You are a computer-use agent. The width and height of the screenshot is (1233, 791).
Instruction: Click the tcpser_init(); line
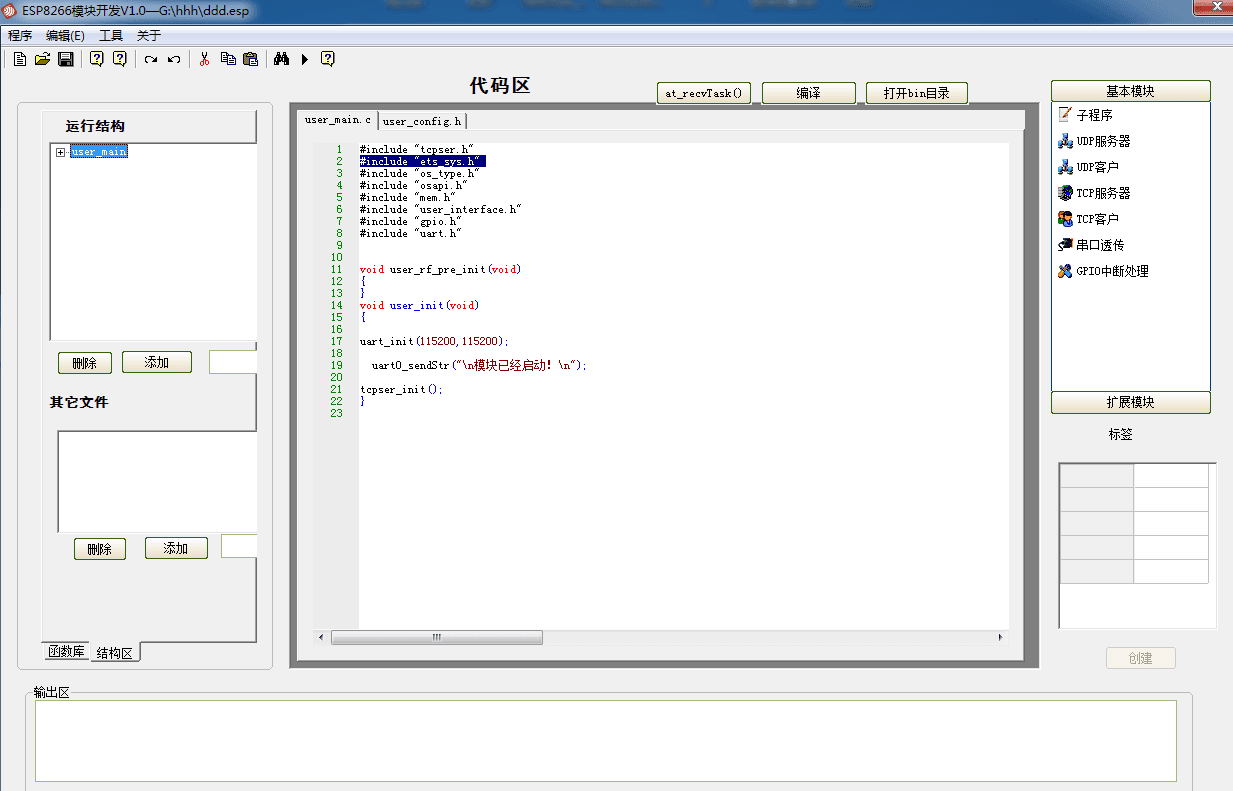[401, 389]
